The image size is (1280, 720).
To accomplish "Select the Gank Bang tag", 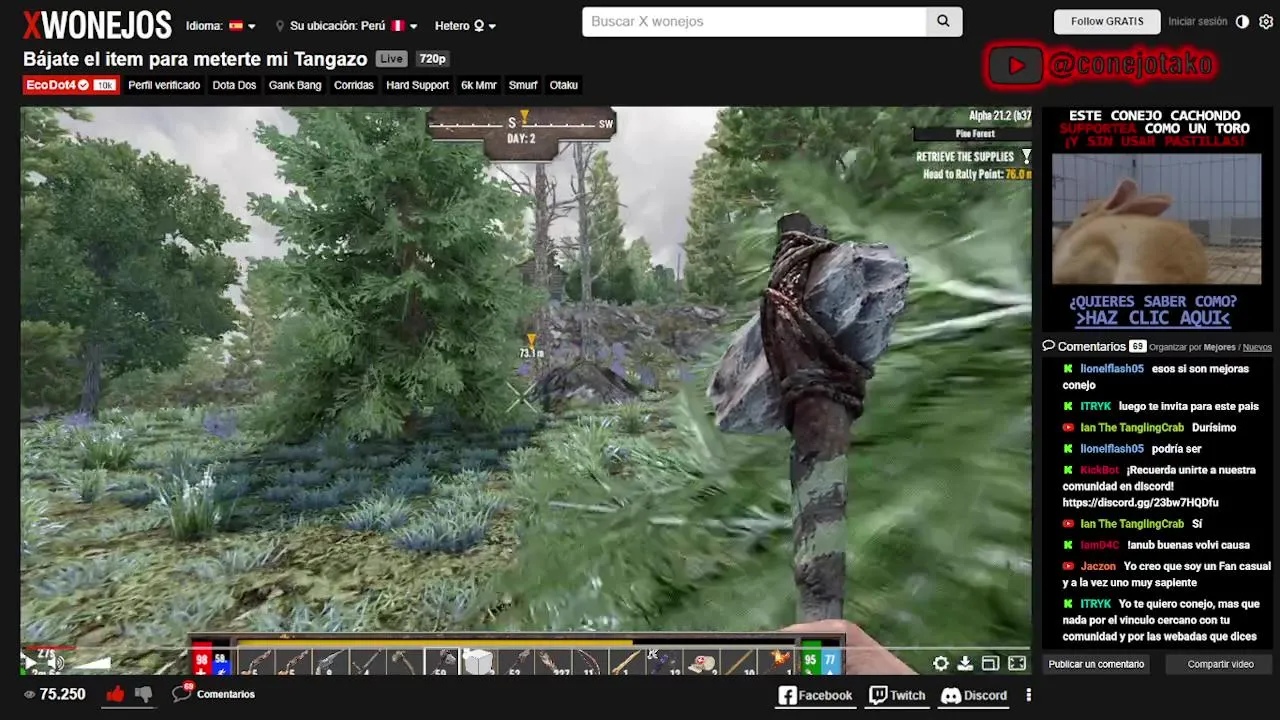I will (x=295, y=85).
